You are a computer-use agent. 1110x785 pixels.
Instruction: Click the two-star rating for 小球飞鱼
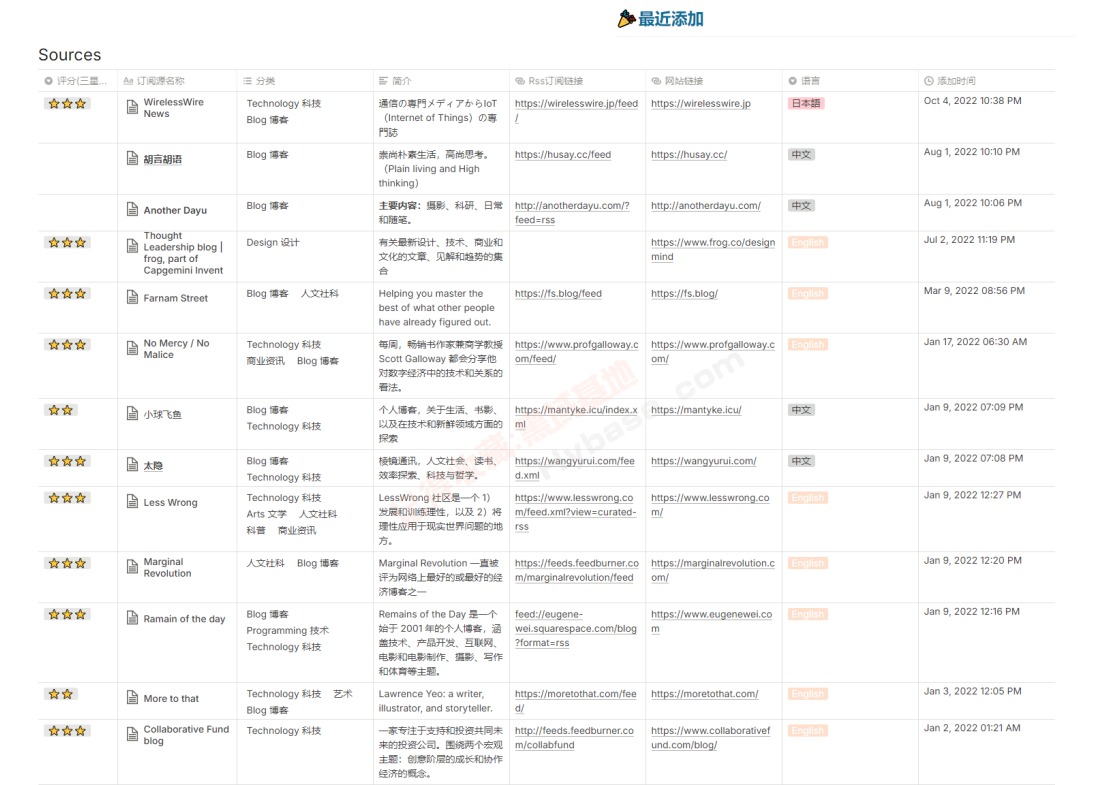click(61, 411)
